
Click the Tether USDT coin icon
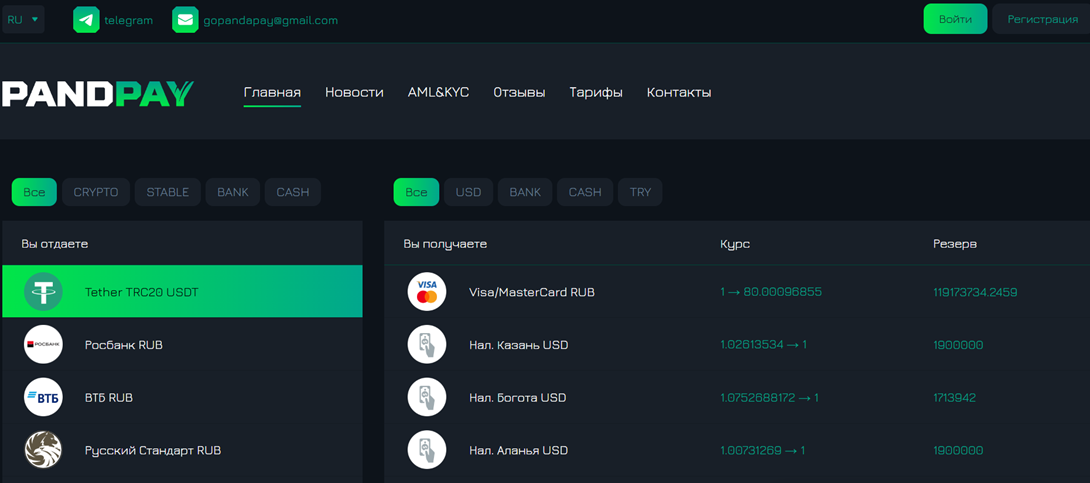coord(43,292)
